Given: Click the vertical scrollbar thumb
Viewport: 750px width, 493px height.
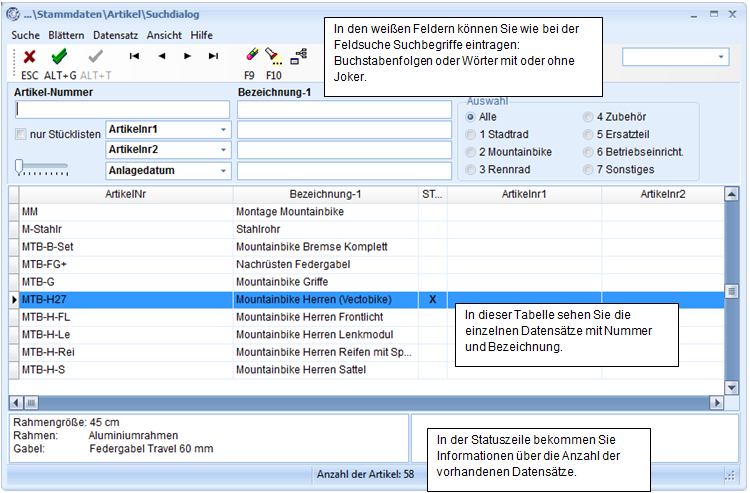Looking at the screenshot, I should pyautogui.click(x=731, y=291).
